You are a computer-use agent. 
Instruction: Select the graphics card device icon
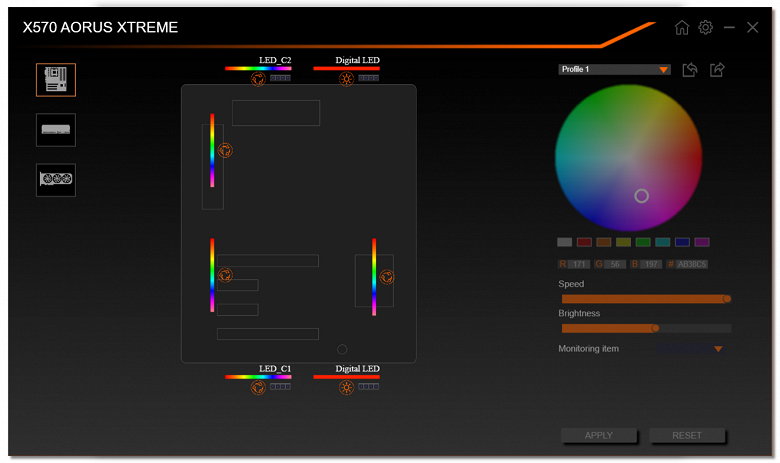tap(56, 180)
